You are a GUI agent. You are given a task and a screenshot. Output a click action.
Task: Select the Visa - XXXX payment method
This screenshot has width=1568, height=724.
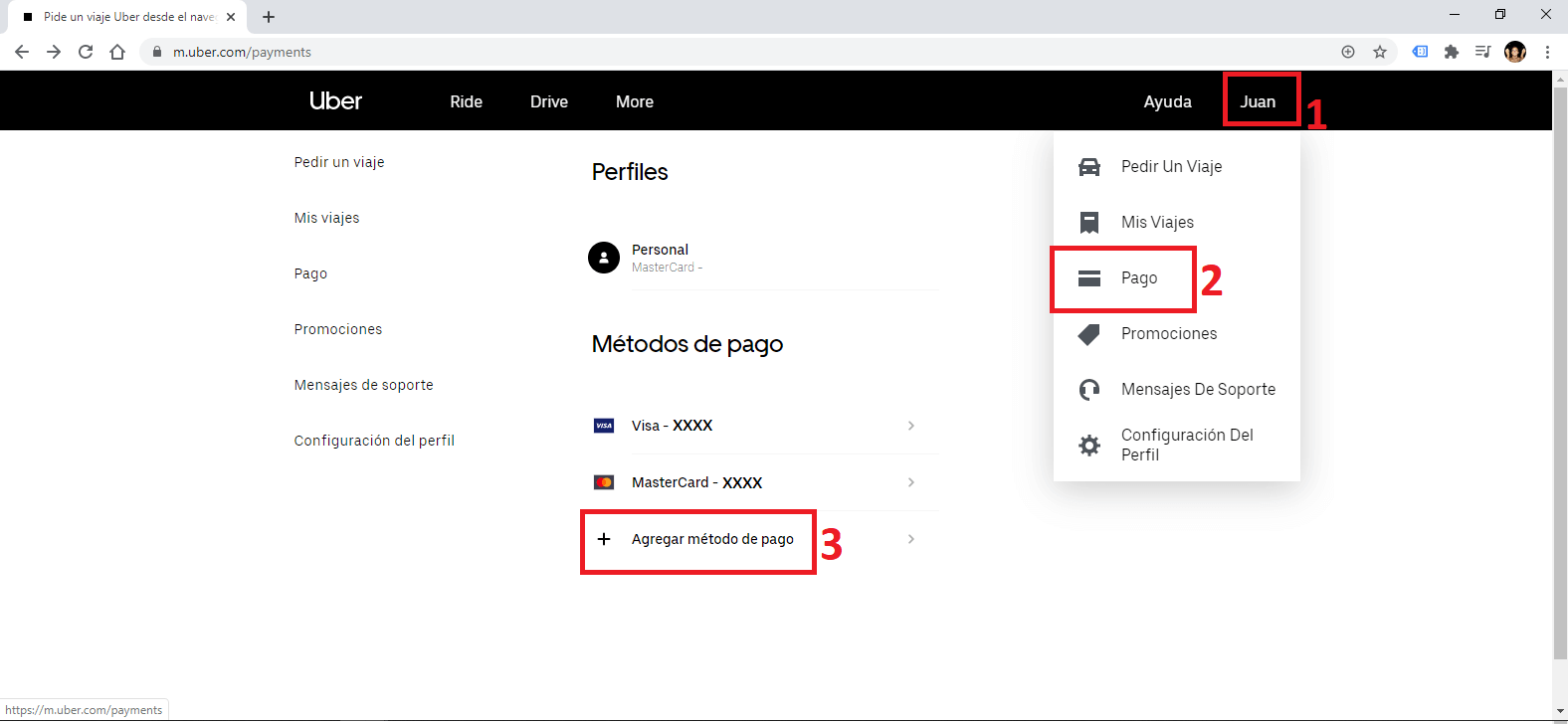[x=763, y=426]
